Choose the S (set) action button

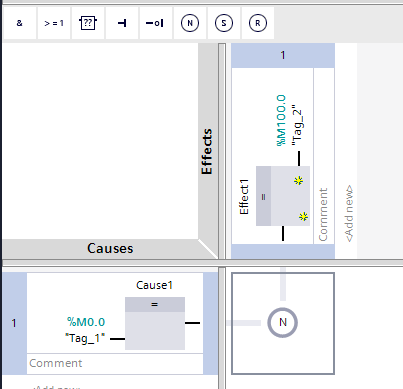tap(224, 23)
